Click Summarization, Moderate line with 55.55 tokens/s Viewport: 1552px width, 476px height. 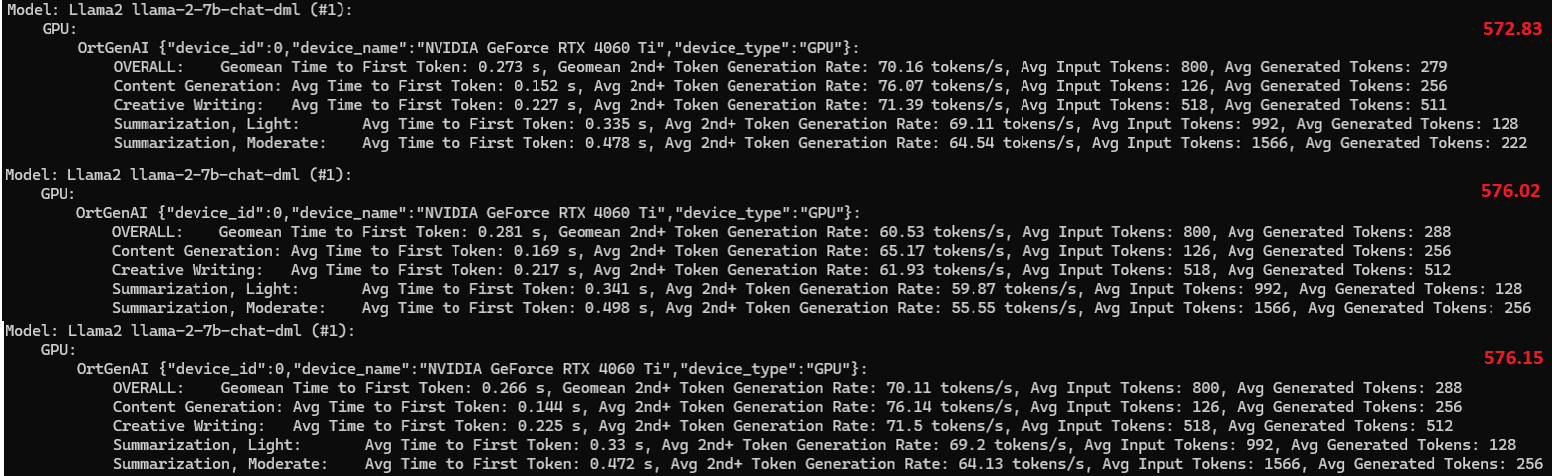pyautogui.click(x=821, y=307)
